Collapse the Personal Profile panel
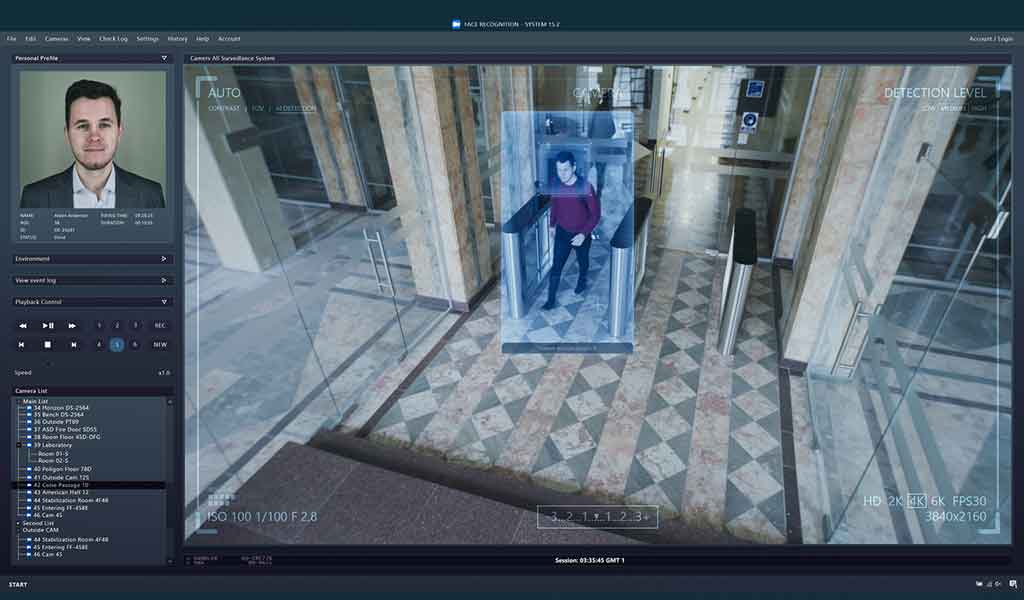 pos(165,58)
